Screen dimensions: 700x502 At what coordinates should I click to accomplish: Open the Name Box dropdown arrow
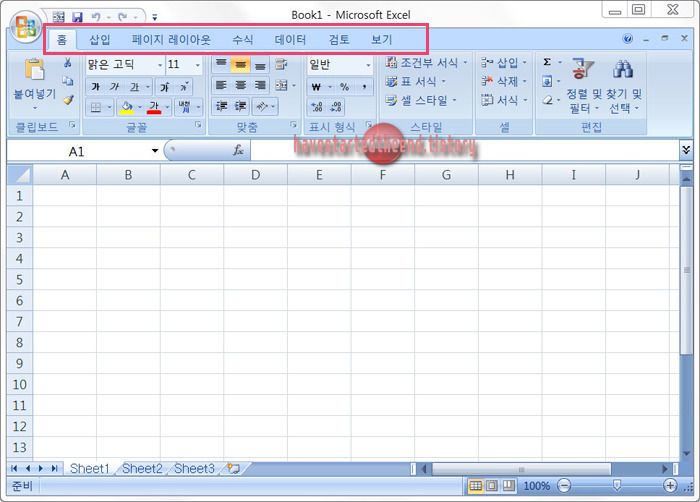[x=155, y=151]
